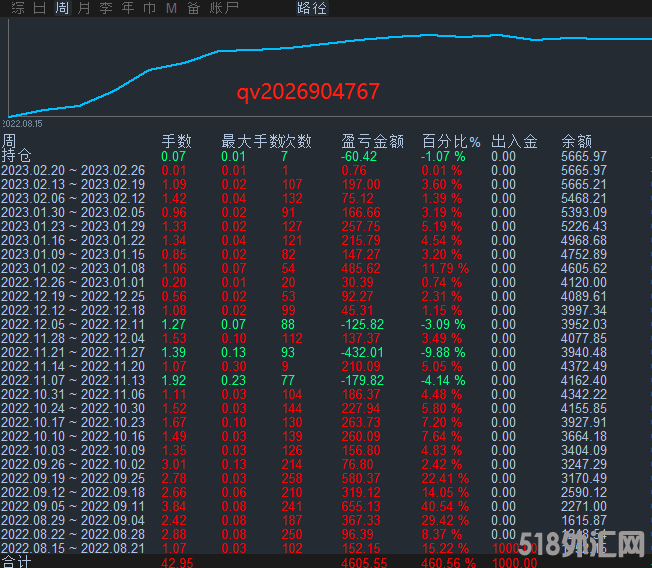Click the 出入金 column header

[514, 141]
